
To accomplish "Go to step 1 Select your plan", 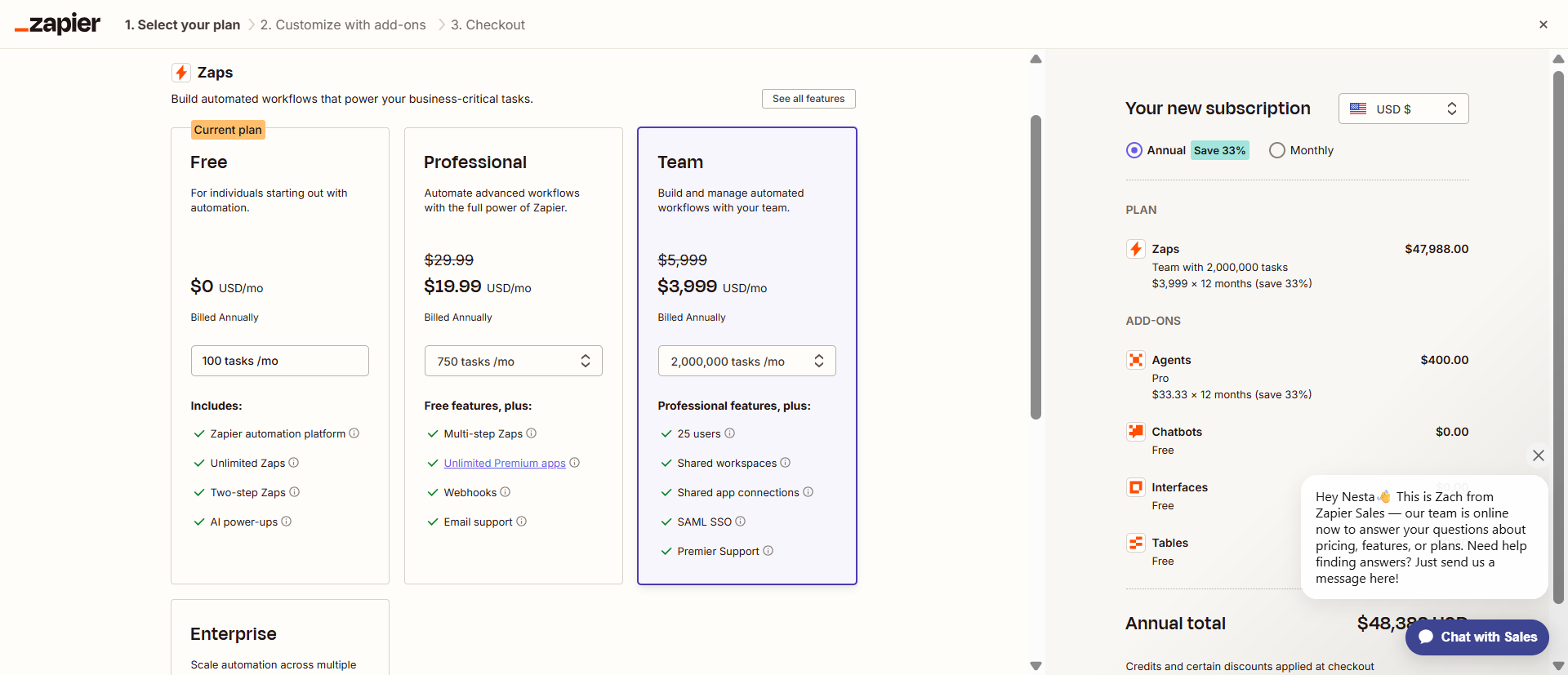I will (182, 24).
